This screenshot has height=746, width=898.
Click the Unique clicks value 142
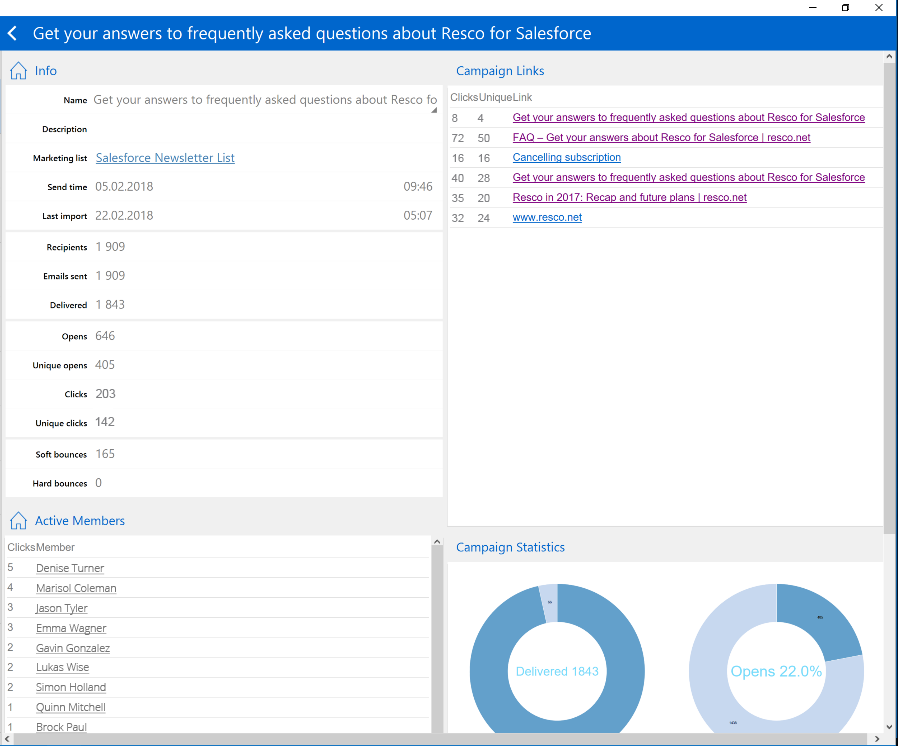click(x=105, y=423)
